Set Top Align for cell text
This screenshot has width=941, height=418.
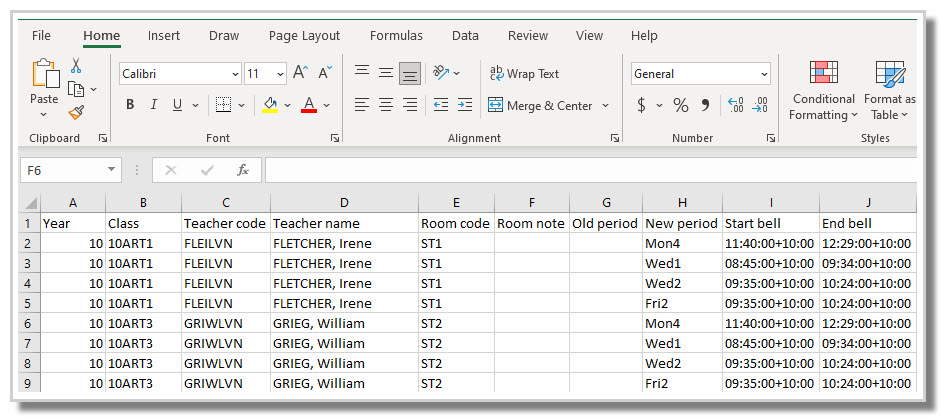361,73
